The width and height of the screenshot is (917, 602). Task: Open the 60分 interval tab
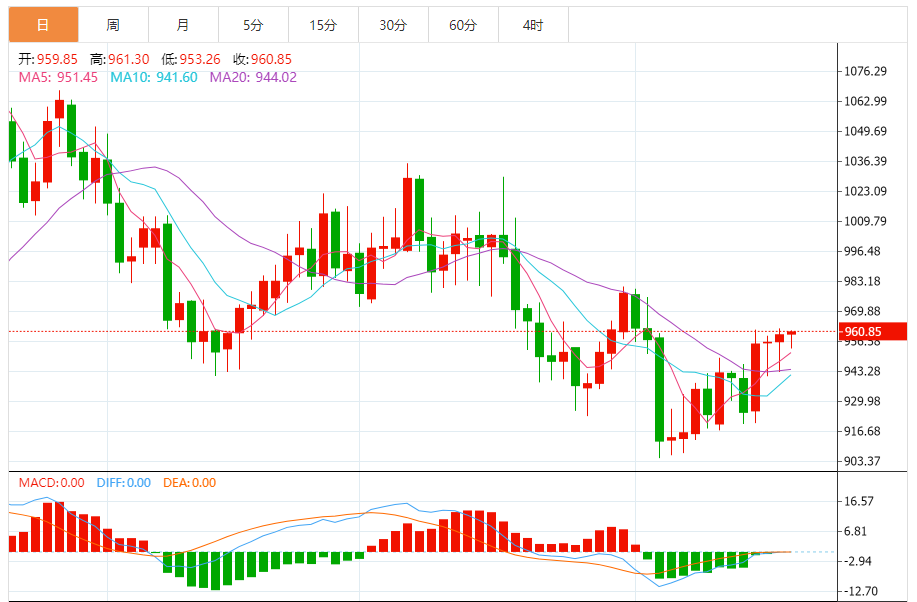464,25
